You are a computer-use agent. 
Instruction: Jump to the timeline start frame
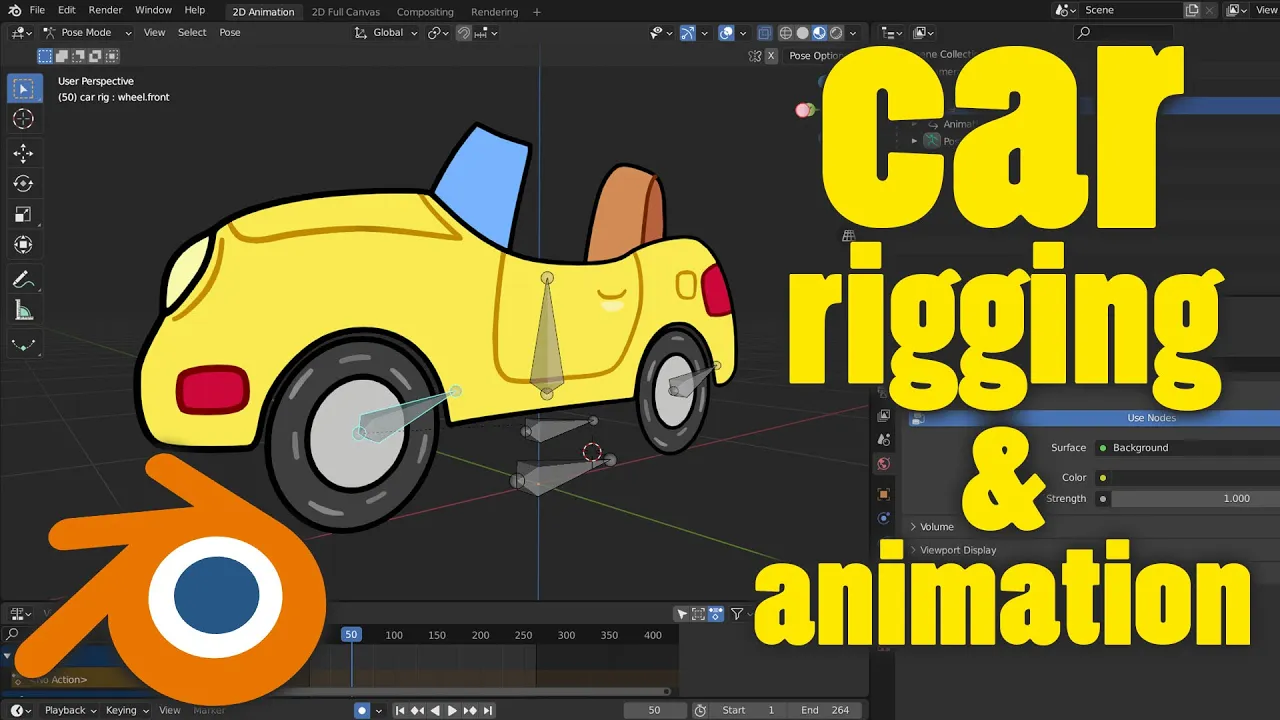[400, 710]
